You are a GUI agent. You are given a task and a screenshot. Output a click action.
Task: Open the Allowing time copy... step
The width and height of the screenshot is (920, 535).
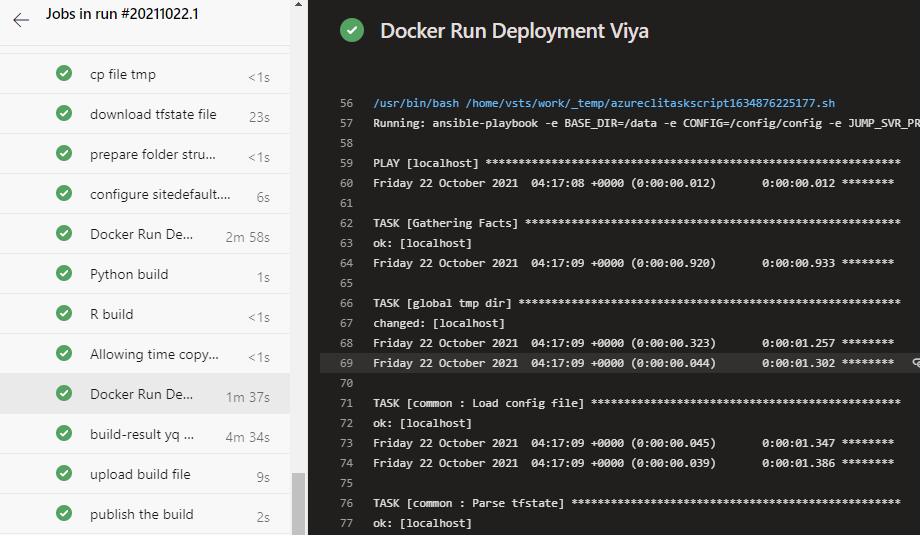pos(145,354)
